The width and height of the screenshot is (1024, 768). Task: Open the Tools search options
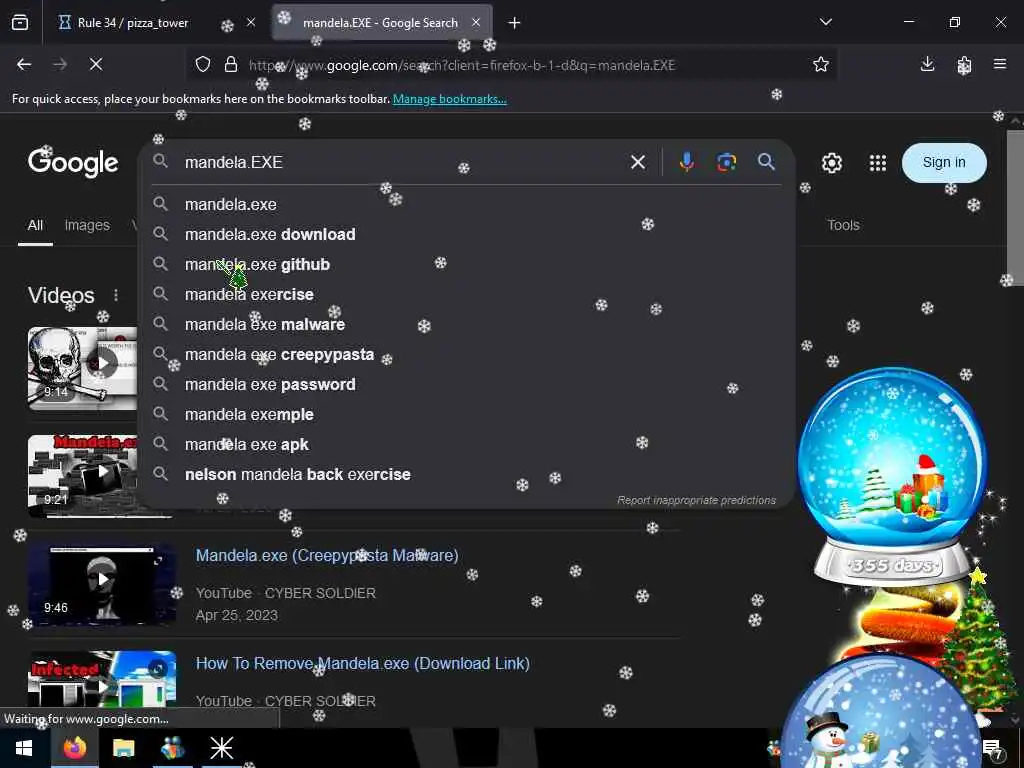point(843,225)
